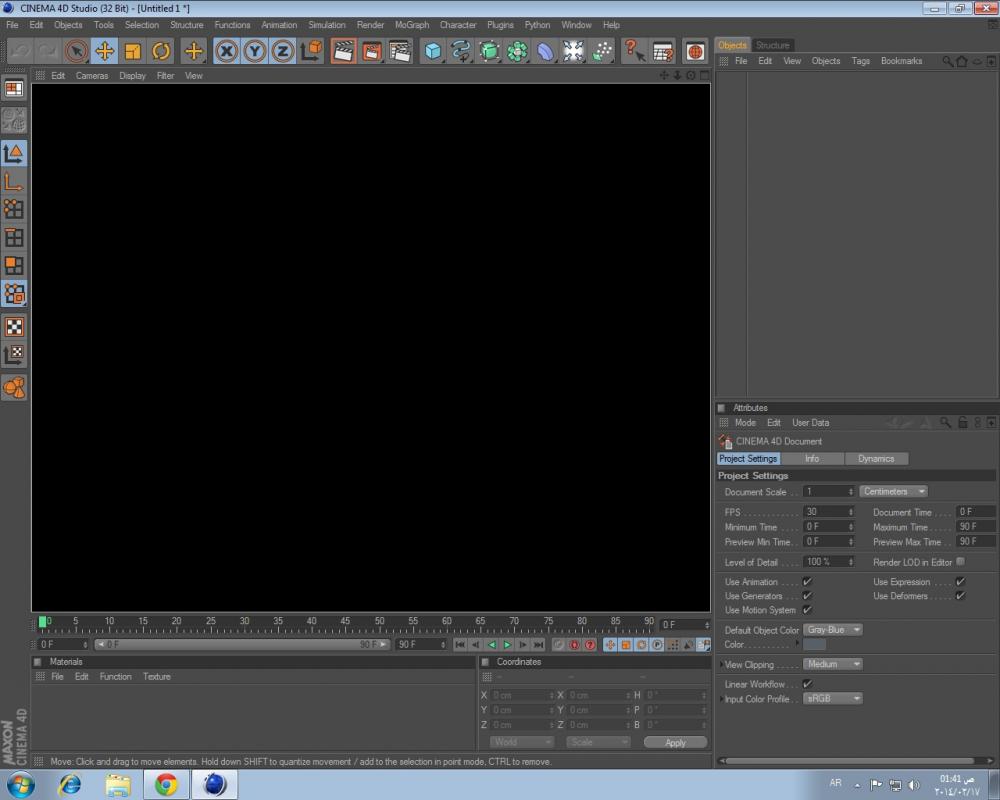Add a Cube primitive object
This screenshot has height=800, width=1000.
tap(432, 51)
